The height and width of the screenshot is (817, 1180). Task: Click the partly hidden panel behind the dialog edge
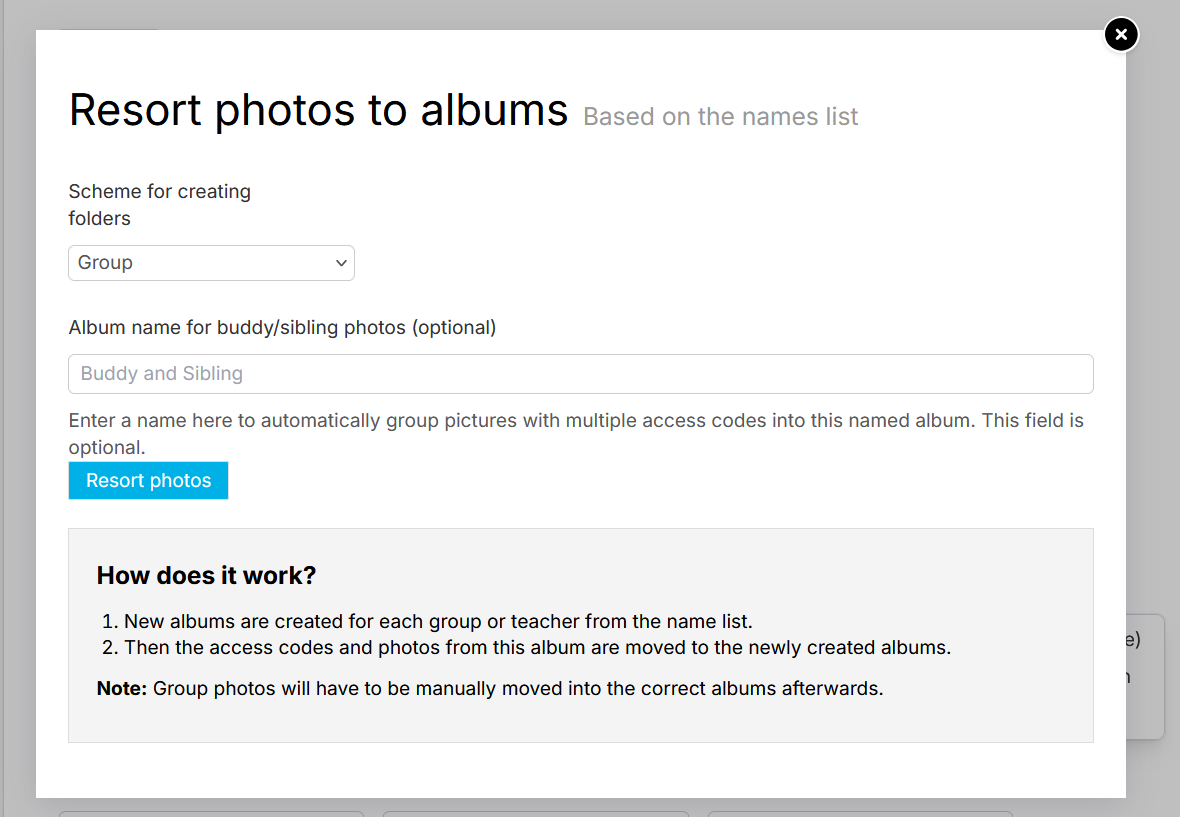tap(1145, 677)
